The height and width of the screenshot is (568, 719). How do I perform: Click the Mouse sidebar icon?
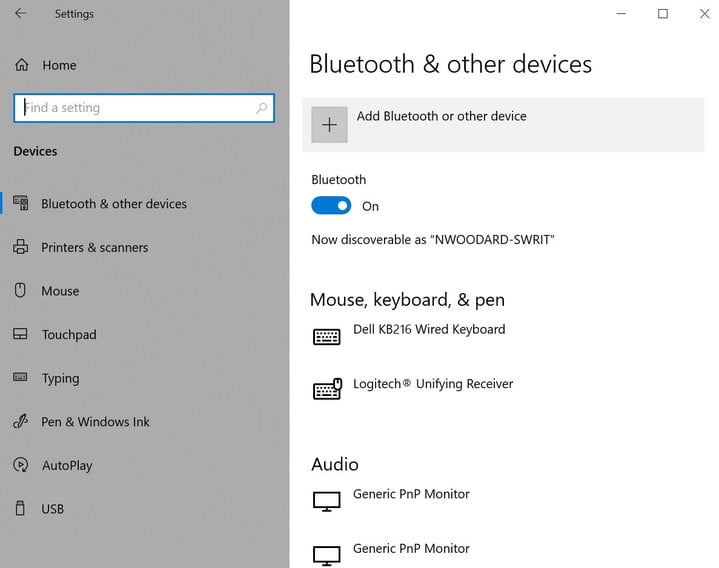tap(20, 290)
